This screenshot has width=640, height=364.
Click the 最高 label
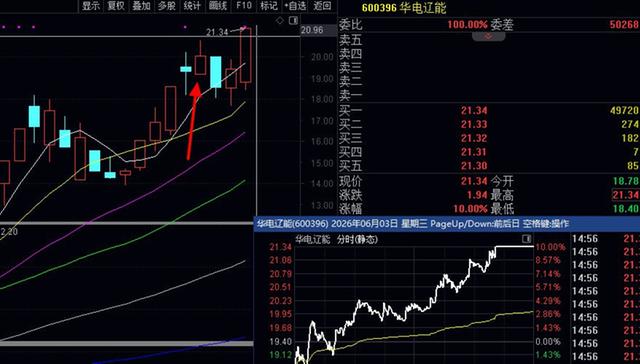coord(502,195)
